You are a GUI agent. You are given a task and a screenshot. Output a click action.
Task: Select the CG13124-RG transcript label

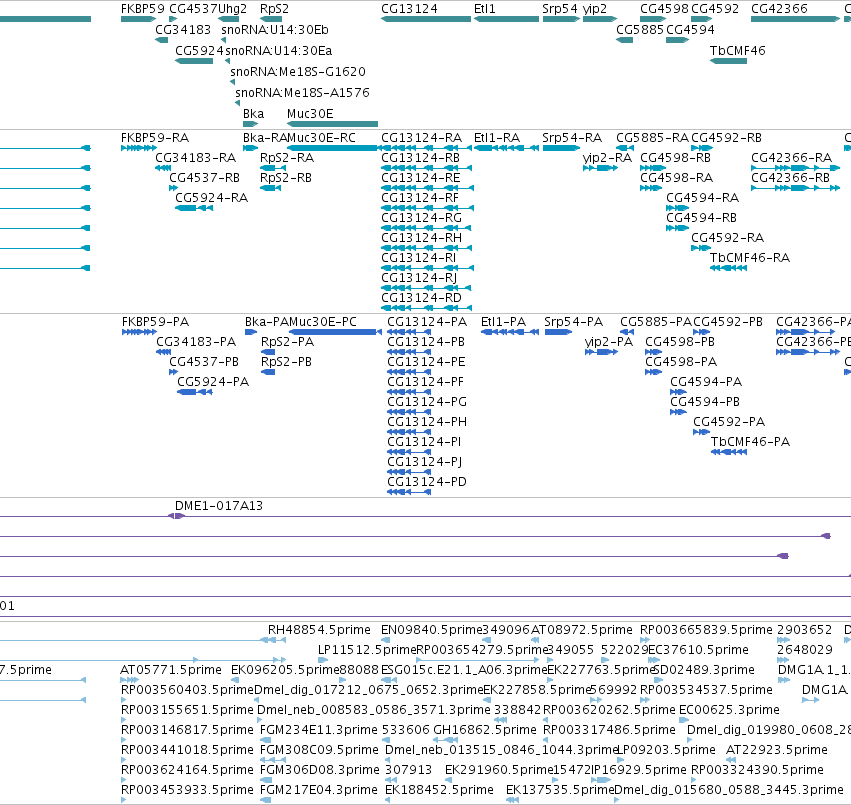[x=421, y=218]
